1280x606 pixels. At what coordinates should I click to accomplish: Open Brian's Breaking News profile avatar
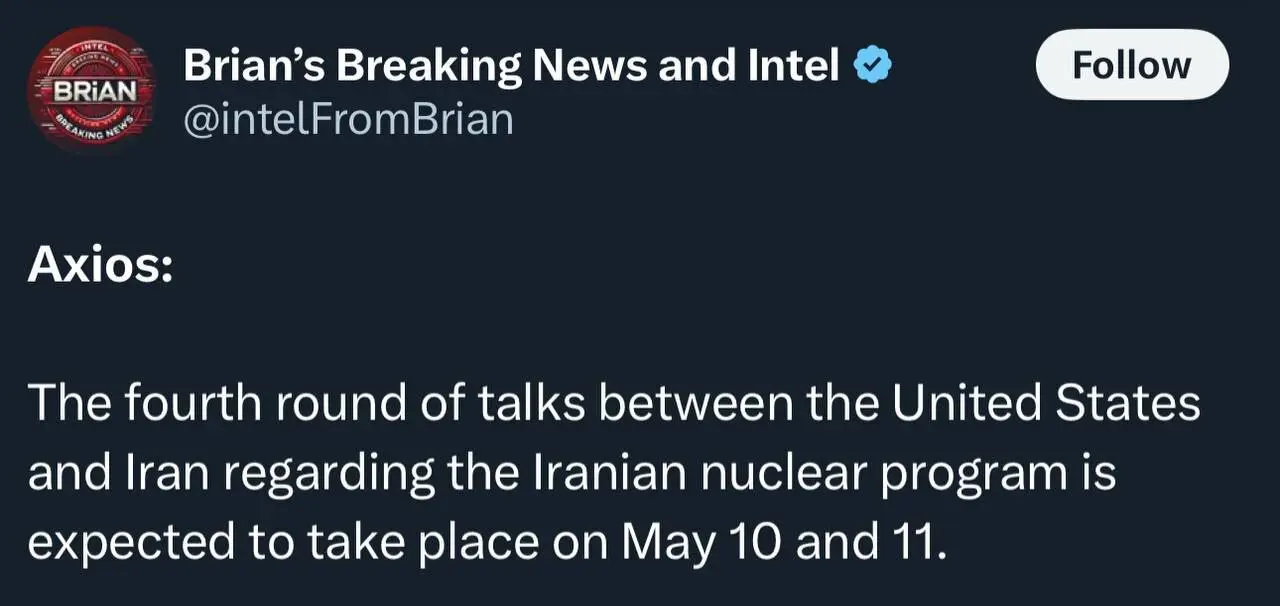(91, 89)
